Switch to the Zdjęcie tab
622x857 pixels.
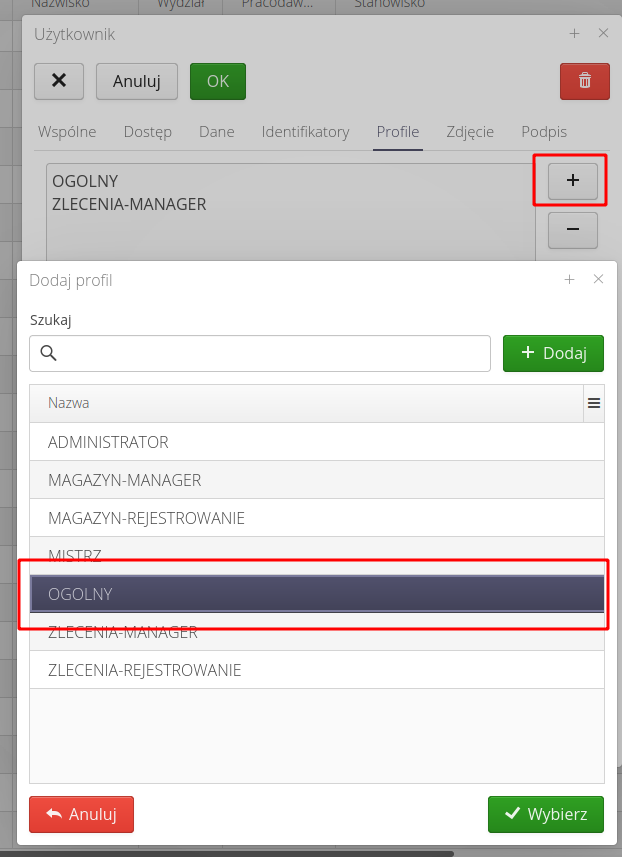click(470, 131)
